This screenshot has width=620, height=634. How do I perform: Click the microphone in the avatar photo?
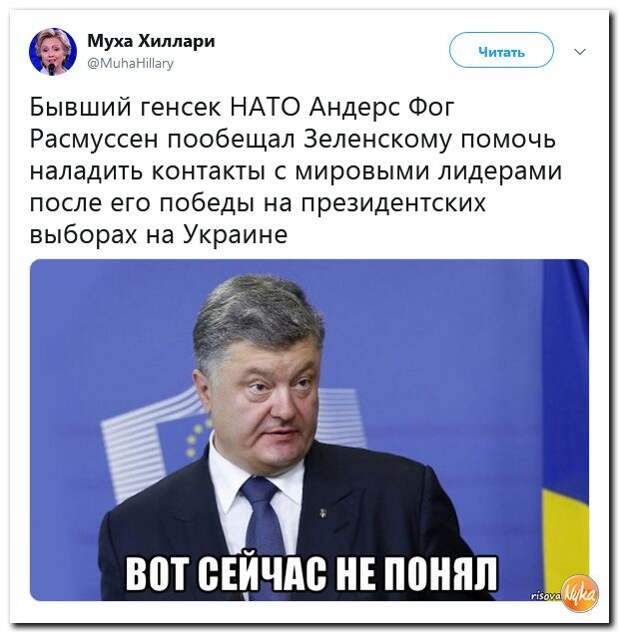[x=52, y=69]
